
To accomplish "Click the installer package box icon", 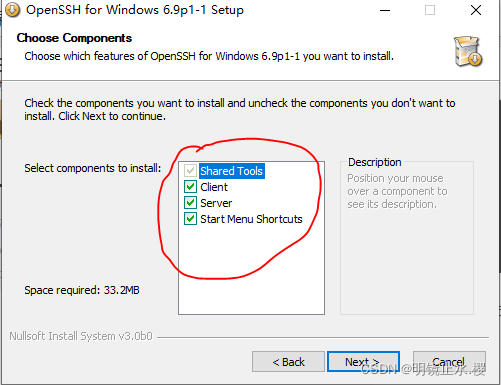I will point(468,51).
